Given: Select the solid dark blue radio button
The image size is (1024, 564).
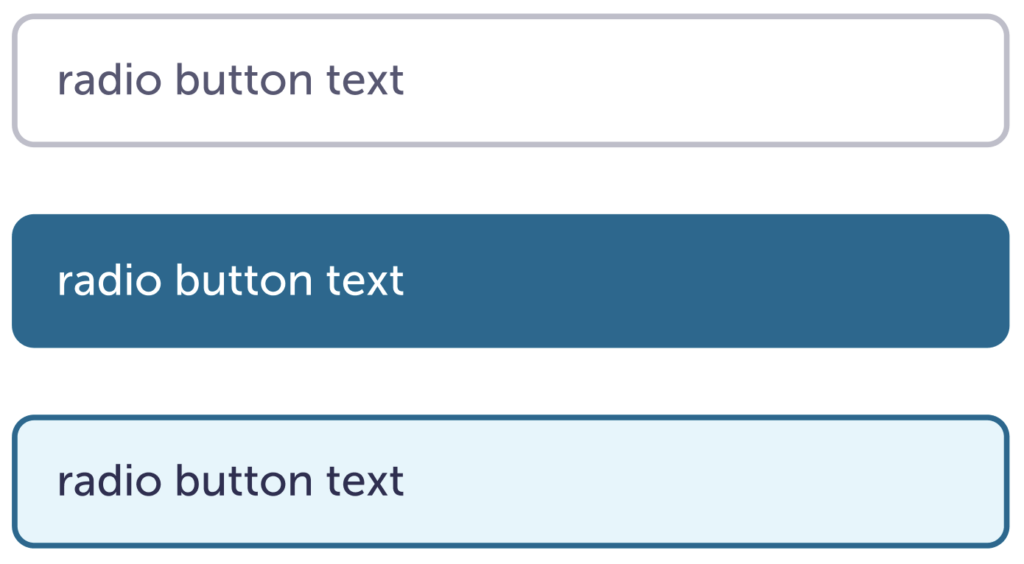Looking at the screenshot, I should (510, 281).
